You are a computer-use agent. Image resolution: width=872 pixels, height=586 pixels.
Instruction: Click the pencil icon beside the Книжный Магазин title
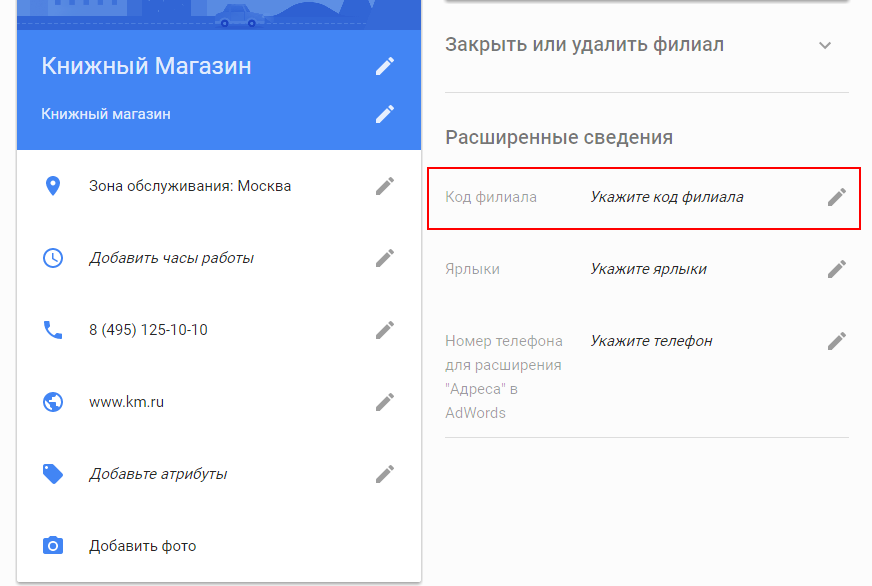[385, 66]
